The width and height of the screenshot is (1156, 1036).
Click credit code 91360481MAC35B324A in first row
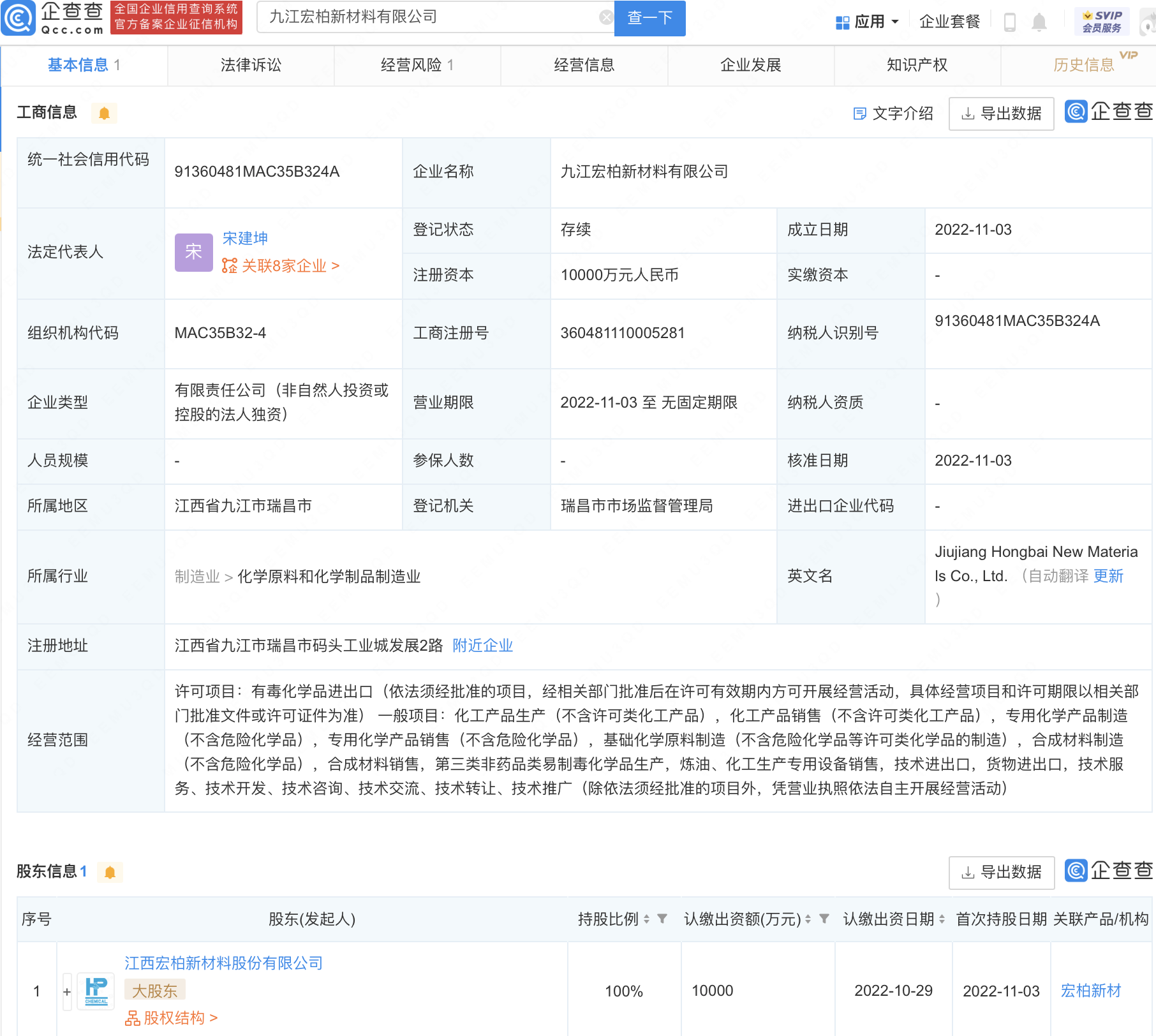(257, 172)
